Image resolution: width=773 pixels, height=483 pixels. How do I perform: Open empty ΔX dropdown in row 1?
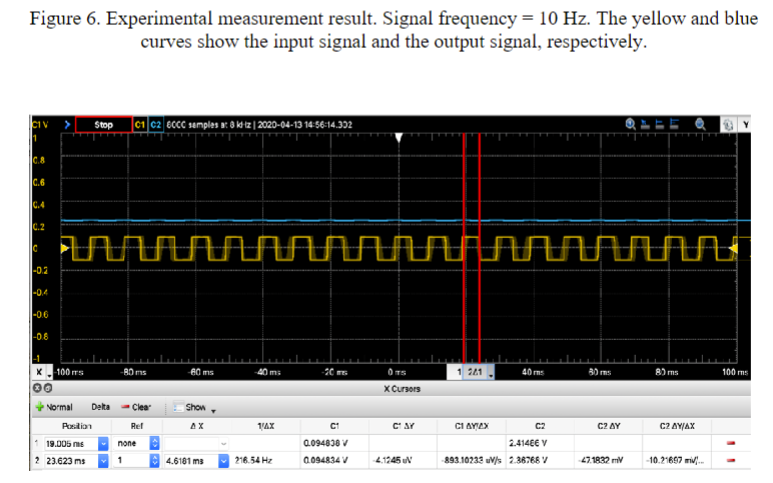pyautogui.click(x=223, y=444)
